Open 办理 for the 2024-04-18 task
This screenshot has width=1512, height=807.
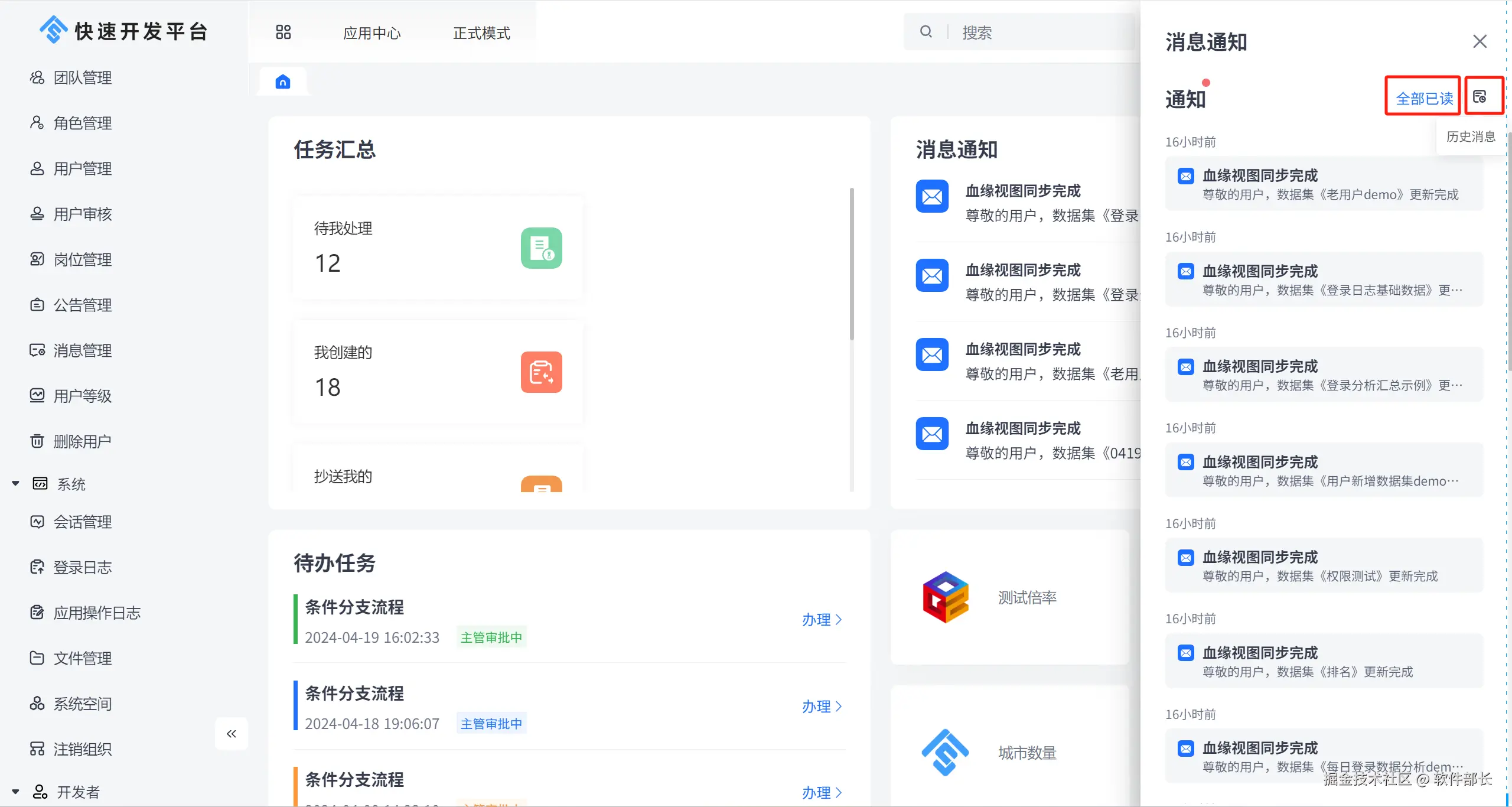822,707
